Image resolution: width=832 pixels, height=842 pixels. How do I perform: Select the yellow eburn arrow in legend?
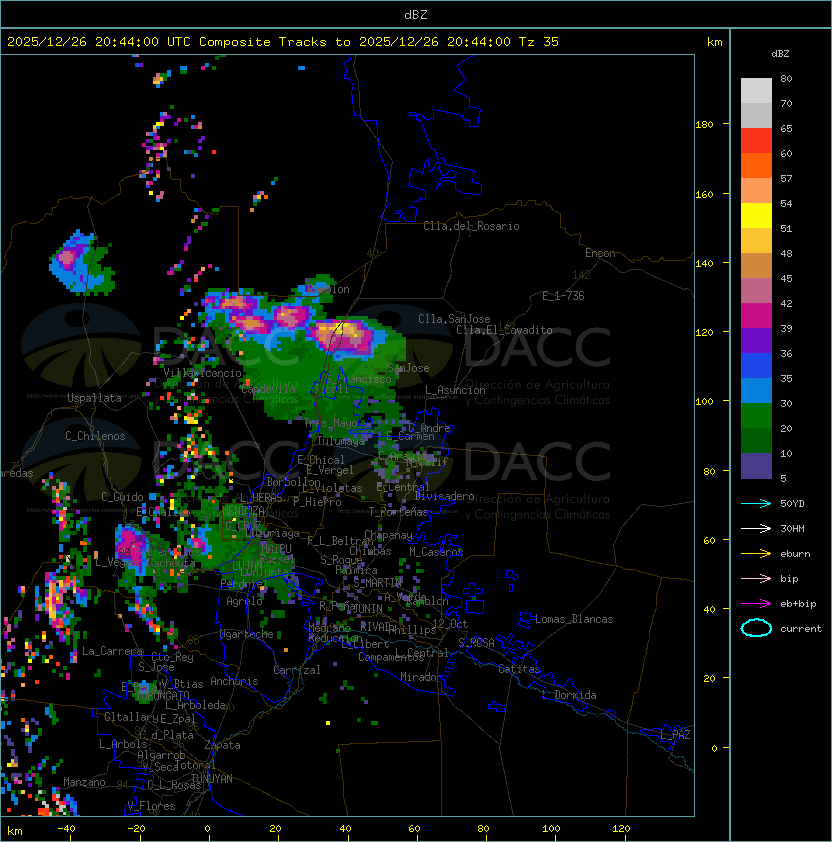point(756,553)
